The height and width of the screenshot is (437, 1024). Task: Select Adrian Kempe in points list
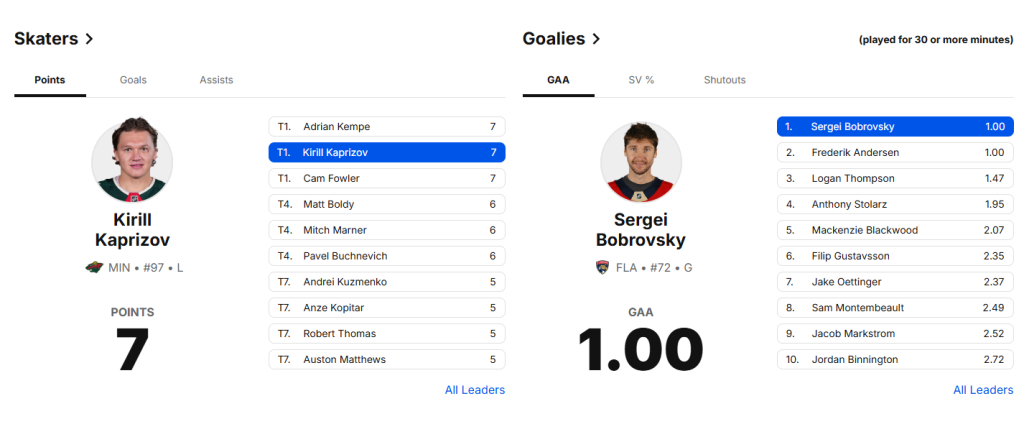pyautogui.click(x=386, y=127)
